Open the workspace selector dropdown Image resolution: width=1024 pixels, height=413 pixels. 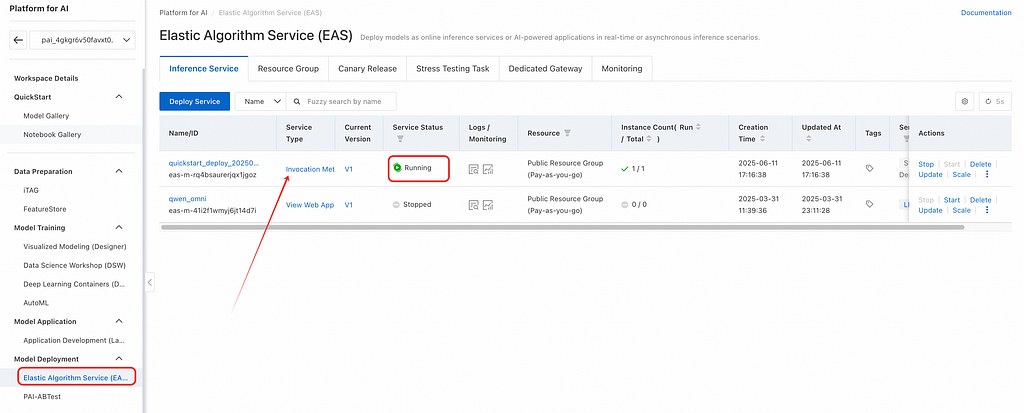[82, 41]
